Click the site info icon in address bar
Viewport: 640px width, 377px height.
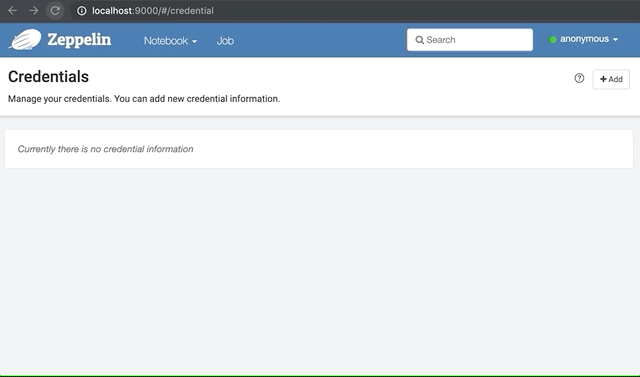pyautogui.click(x=82, y=11)
